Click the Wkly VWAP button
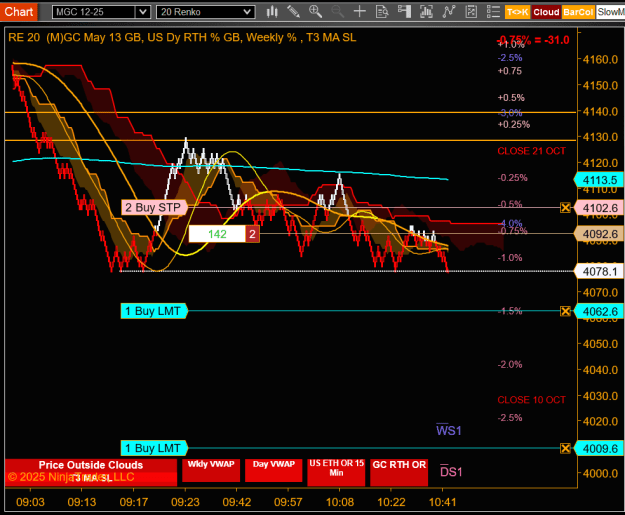 (211, 470)
